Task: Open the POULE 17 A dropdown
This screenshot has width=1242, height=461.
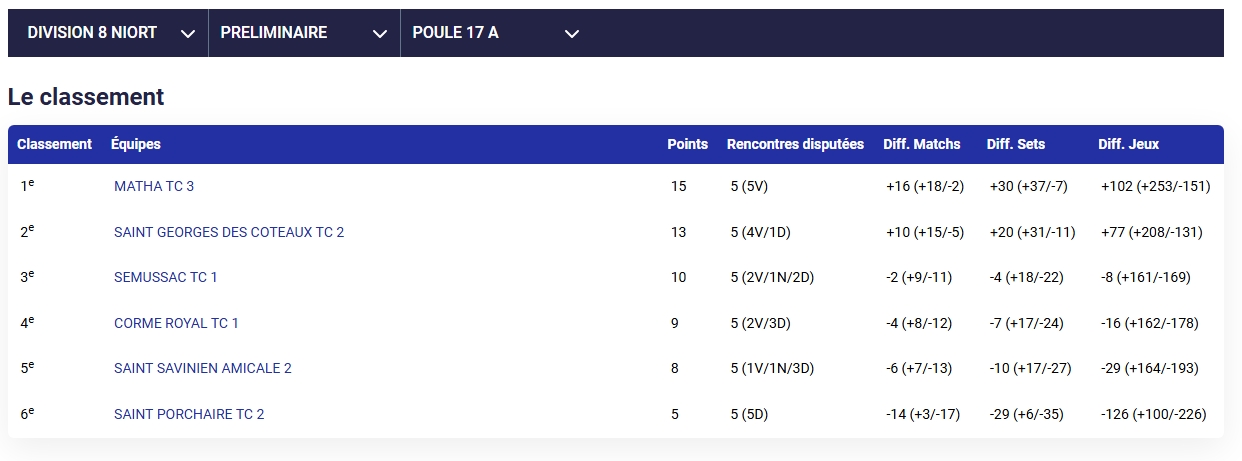Action: tap(496, 33)
